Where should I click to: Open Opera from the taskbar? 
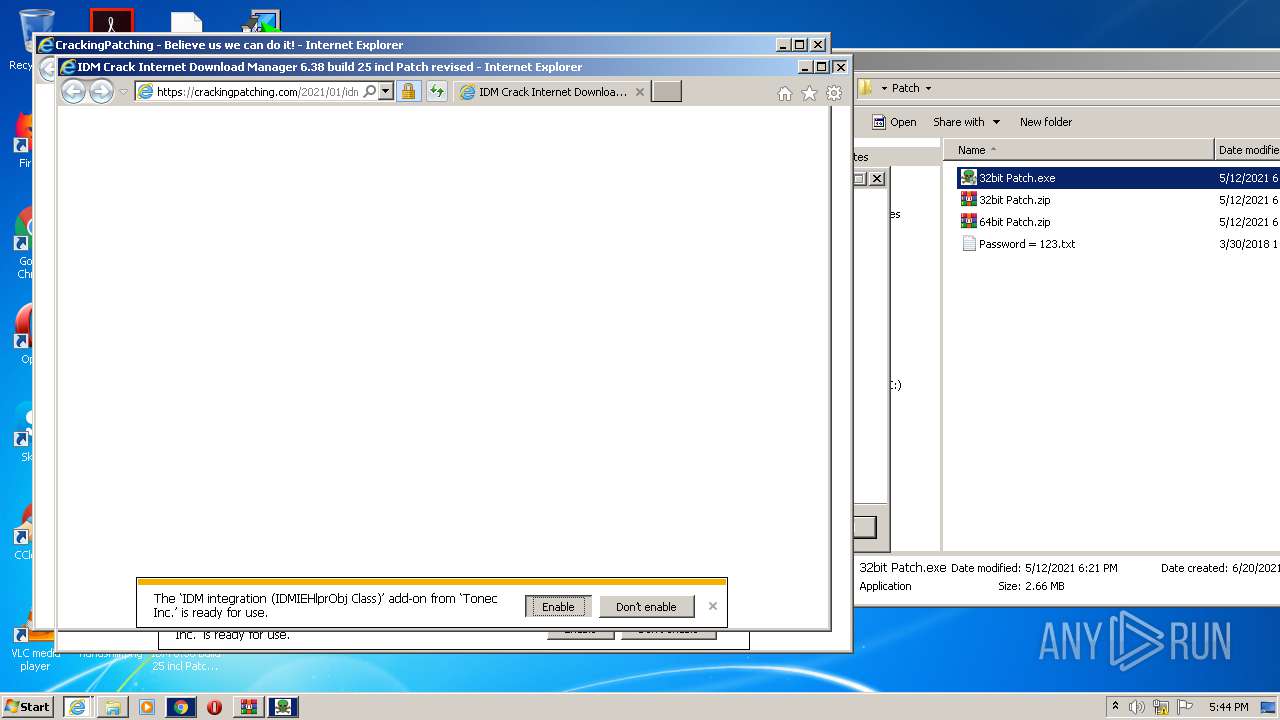214,707
